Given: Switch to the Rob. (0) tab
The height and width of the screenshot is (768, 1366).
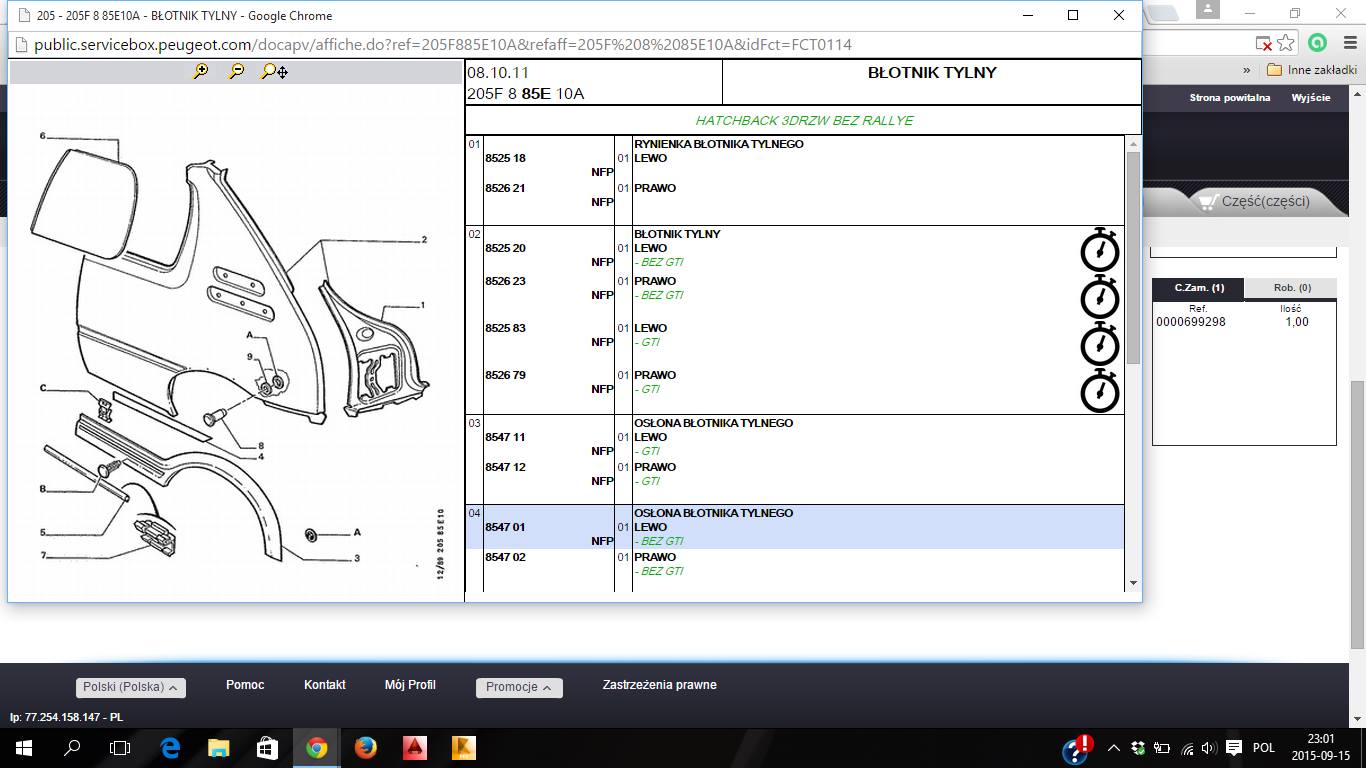Looking at the screenshot, I should (x=1291, y=288).
